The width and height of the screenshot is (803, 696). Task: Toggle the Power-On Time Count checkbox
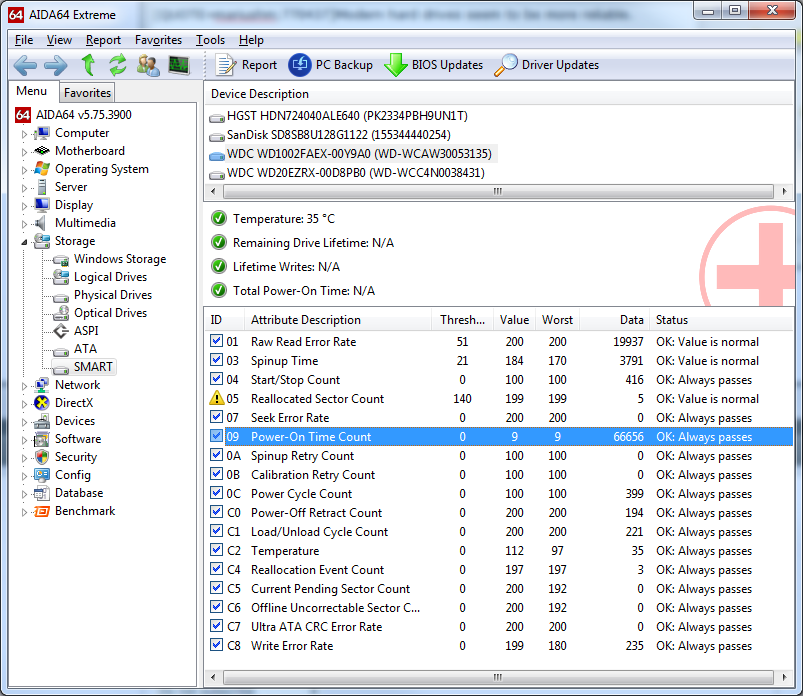(x=217, y=436)
